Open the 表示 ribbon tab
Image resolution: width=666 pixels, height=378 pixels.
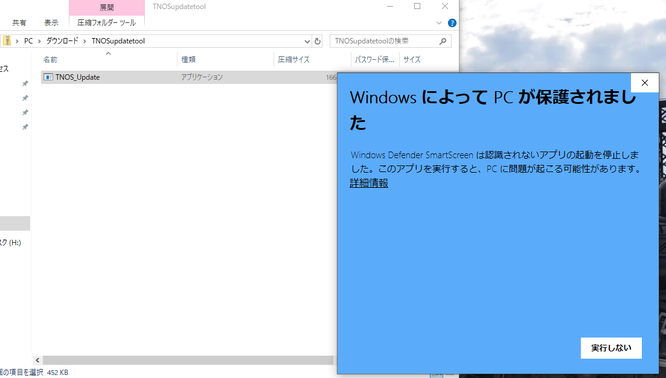point(51,23)
